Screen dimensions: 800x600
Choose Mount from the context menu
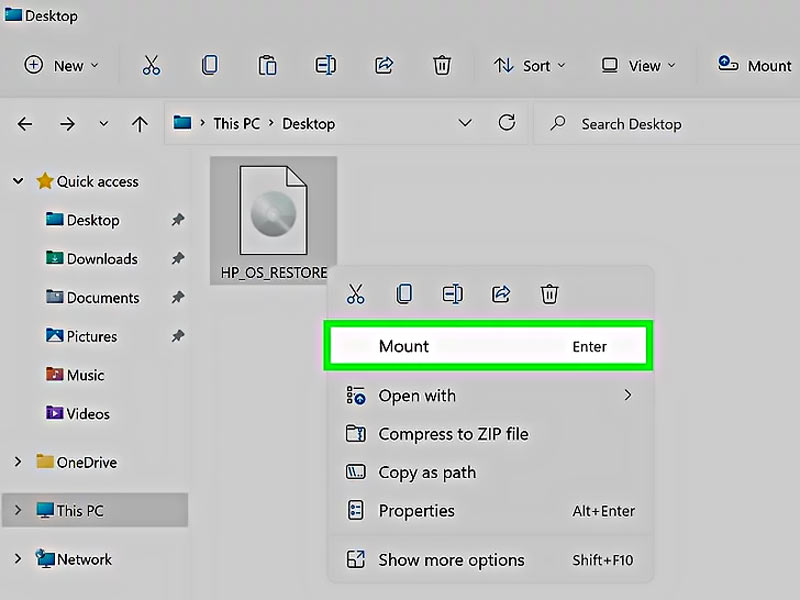pos(488,346)
